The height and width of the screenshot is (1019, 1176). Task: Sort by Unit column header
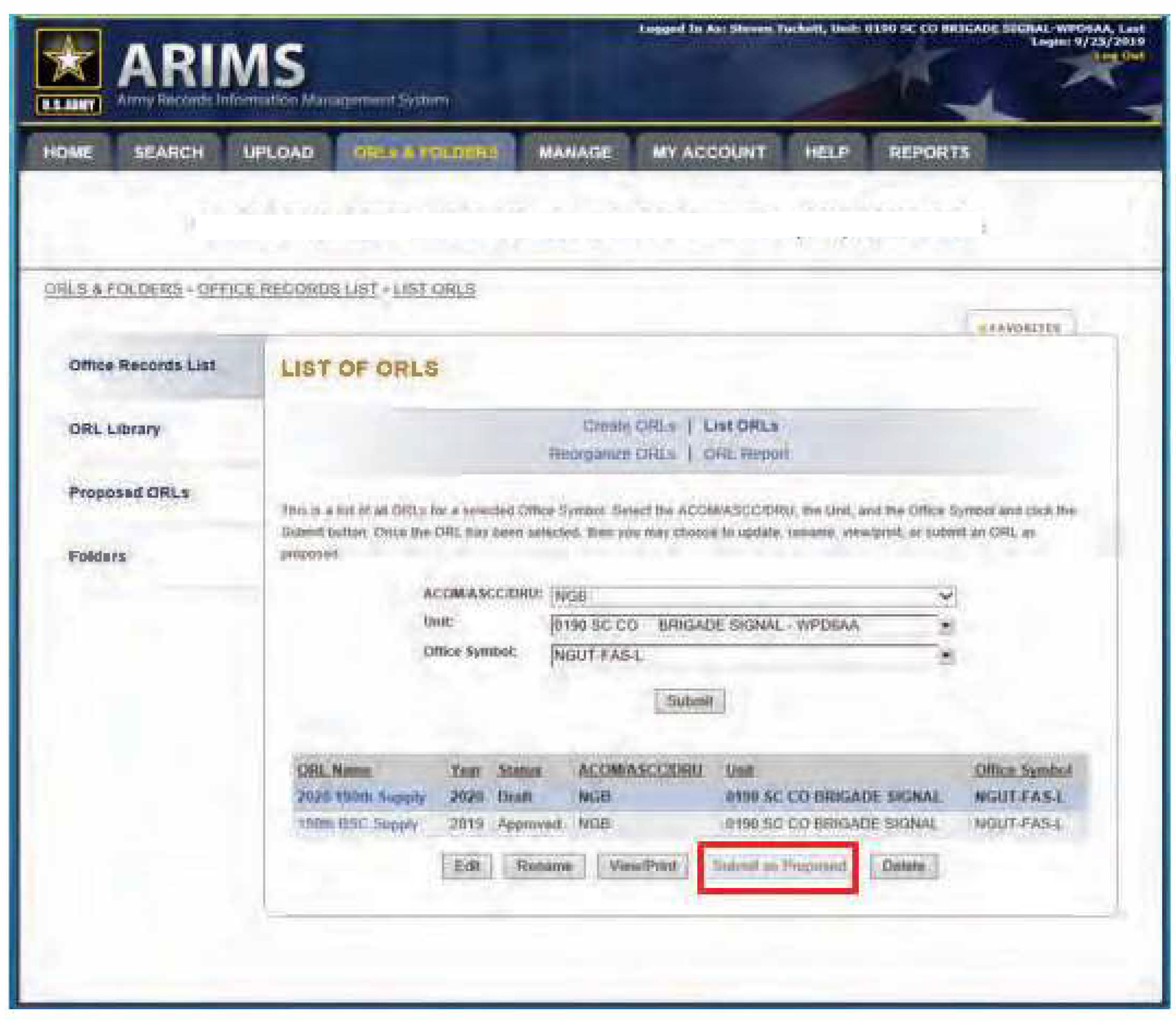(739, 770)
